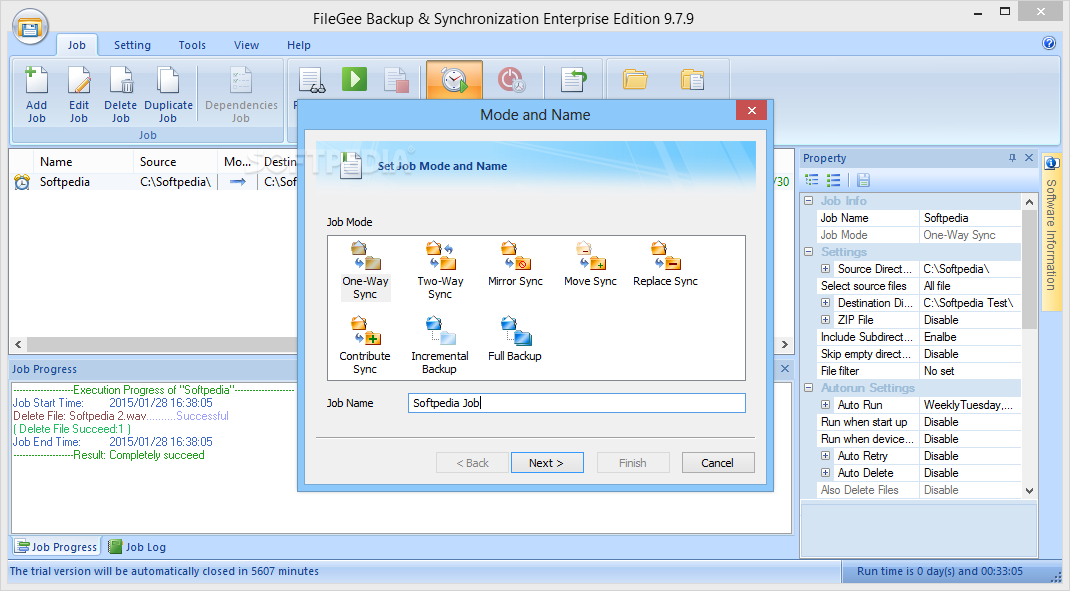Click the restore document with green arrow icon
This screenshot has width=1070, height=591.
573,79
